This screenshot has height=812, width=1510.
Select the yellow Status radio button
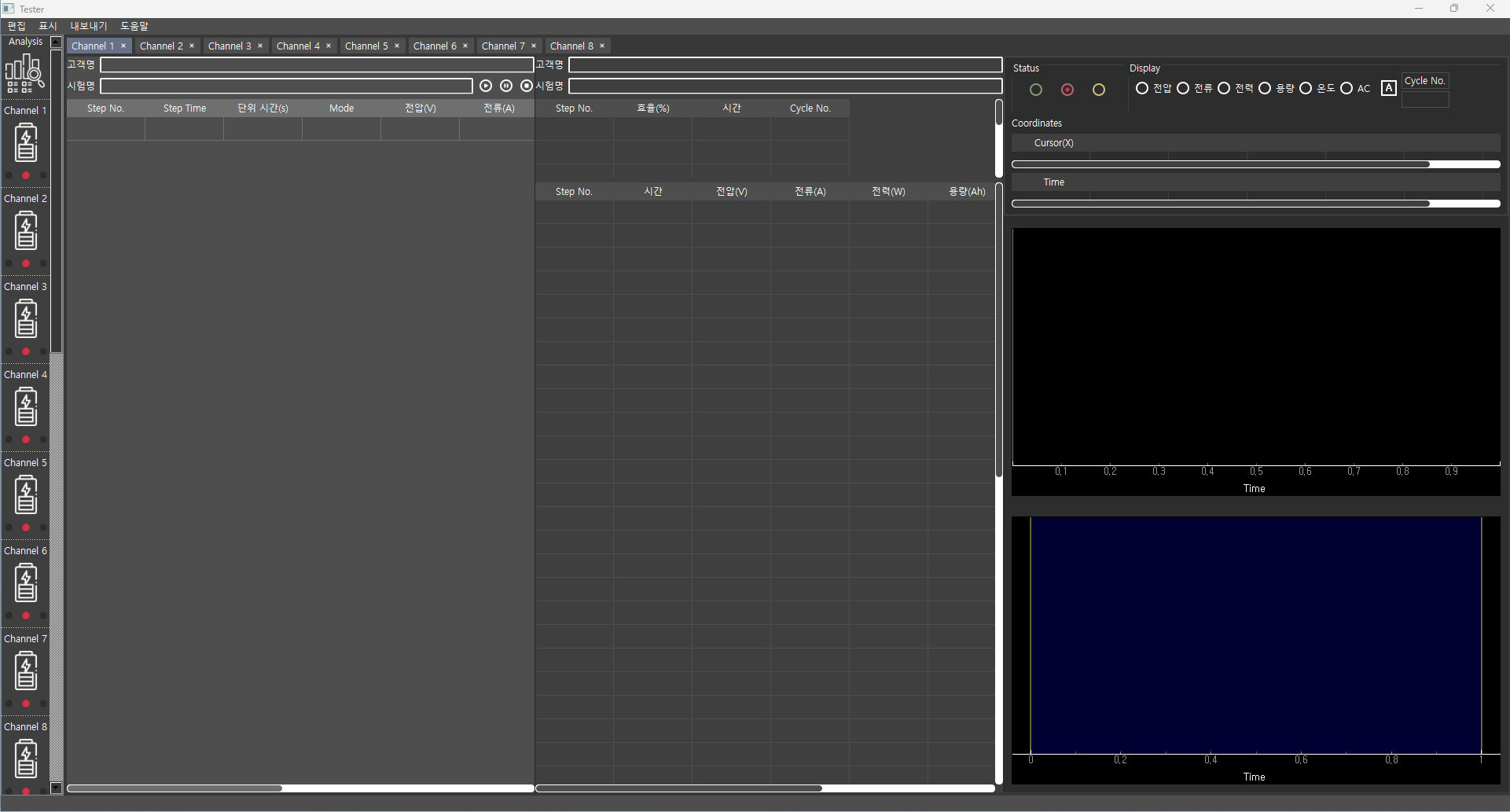coord(1099,90)
